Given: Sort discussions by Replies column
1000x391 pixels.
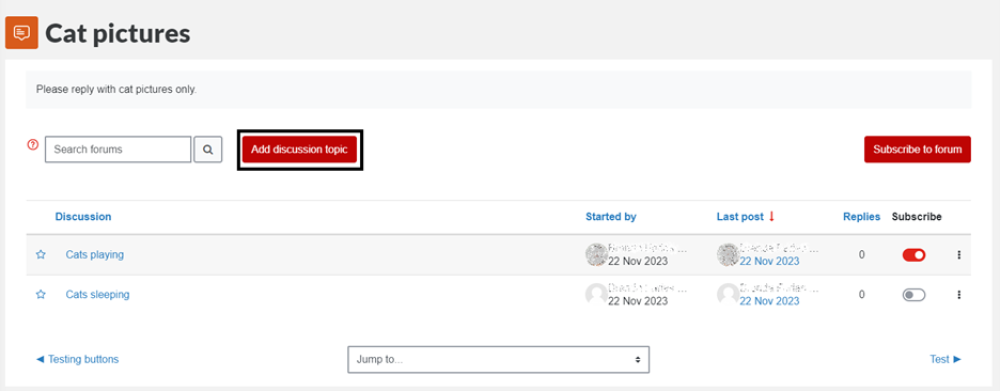Looking at the screenshot, I should pyautogui.click(x=862, y=217).
